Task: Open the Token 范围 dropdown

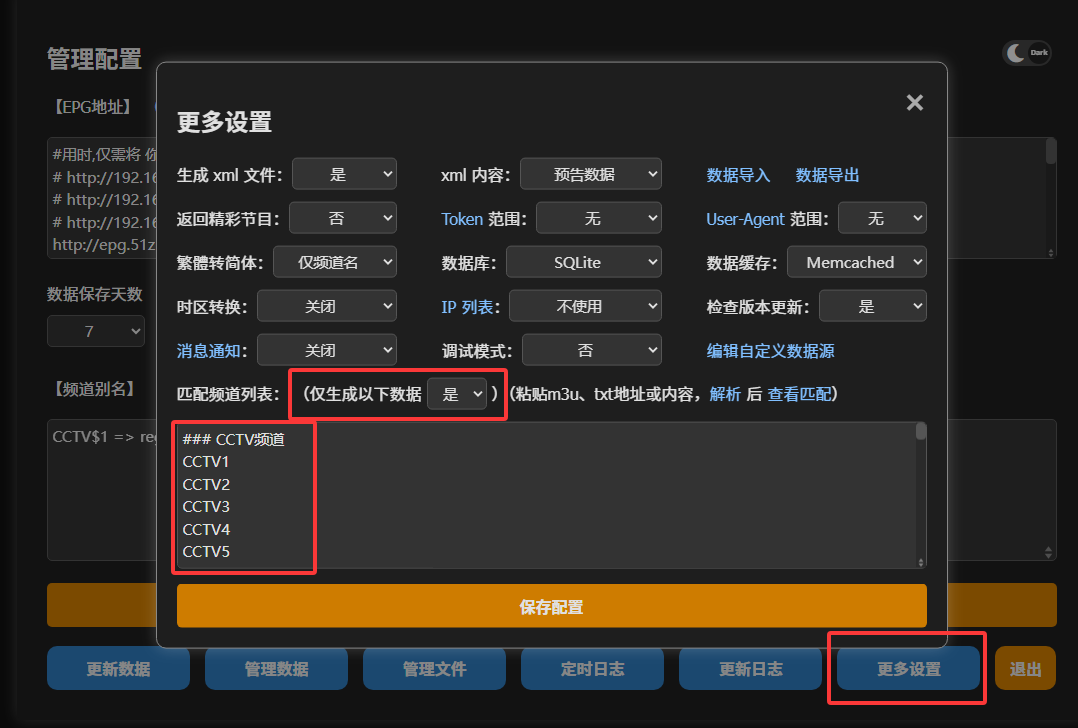Action: [599, 218]
